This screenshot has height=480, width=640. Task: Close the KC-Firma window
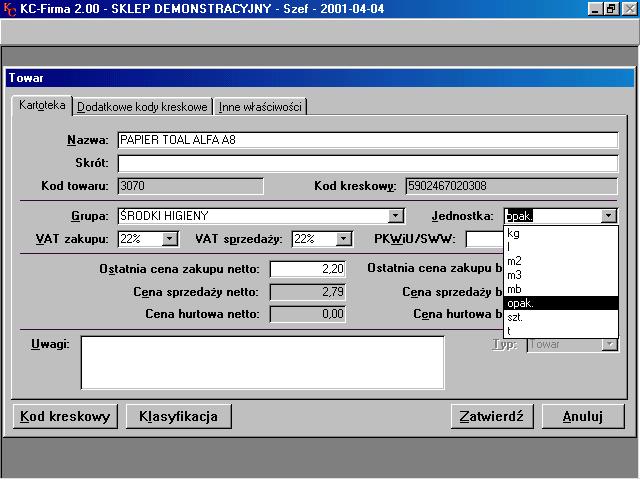coord(629,9)
